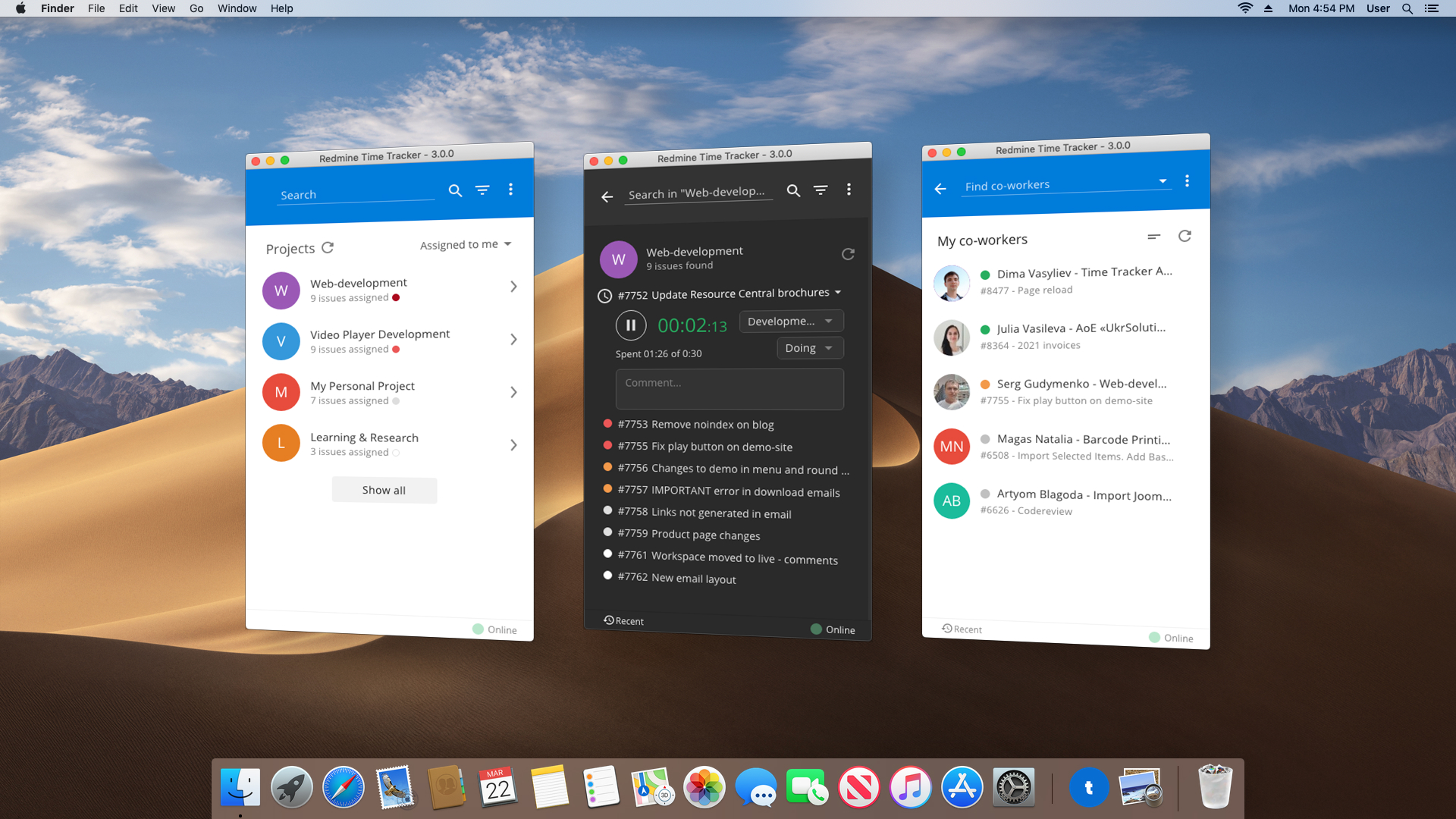Viewport: 1456px width, 819px height.
Task: Click the Search in Web-develop... field
Action: pos(699,193)
